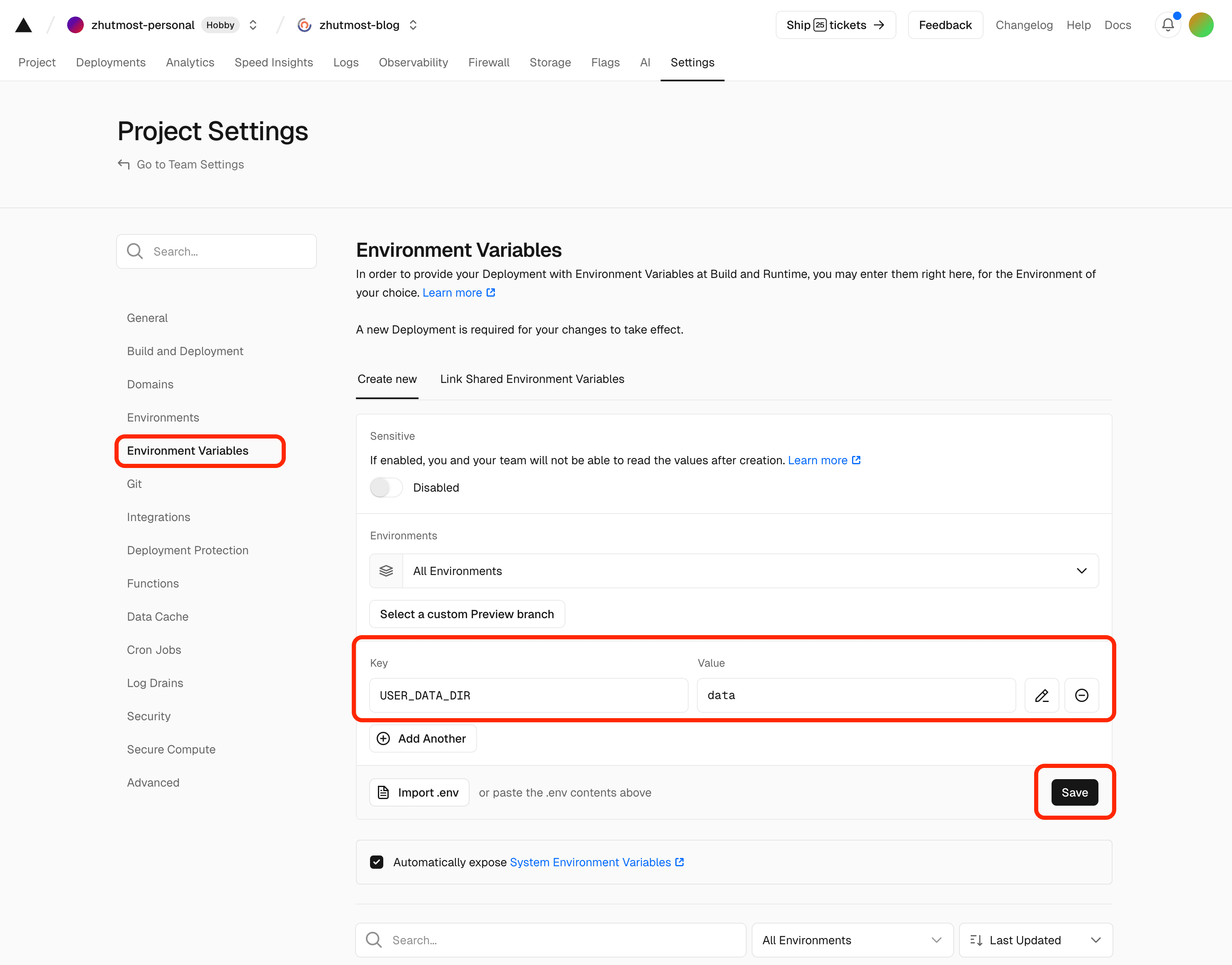Expand the project switcher chevrons

point(413,25)
